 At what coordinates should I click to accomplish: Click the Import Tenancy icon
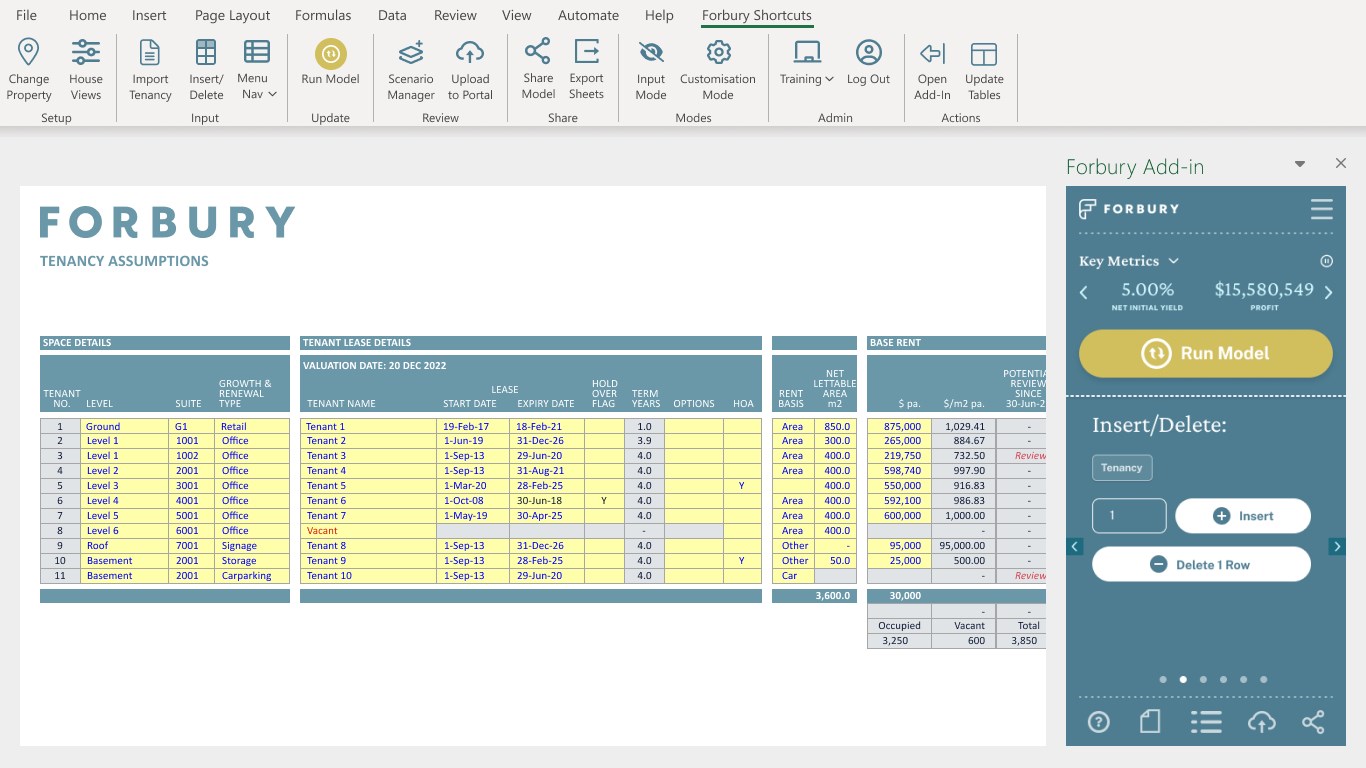[x=150, y=52]
